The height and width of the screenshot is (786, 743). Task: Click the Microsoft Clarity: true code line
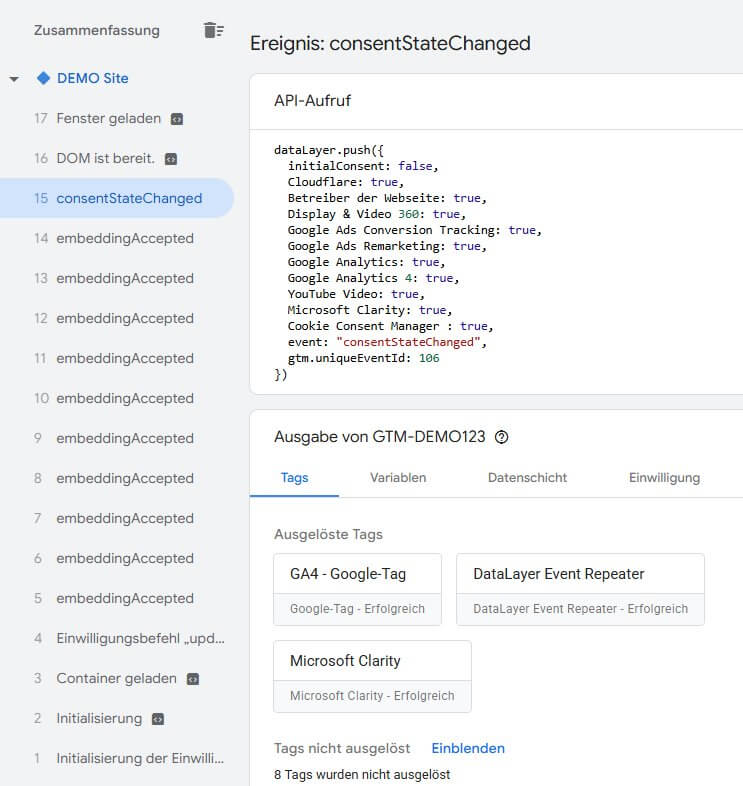(x=370, y=310)
